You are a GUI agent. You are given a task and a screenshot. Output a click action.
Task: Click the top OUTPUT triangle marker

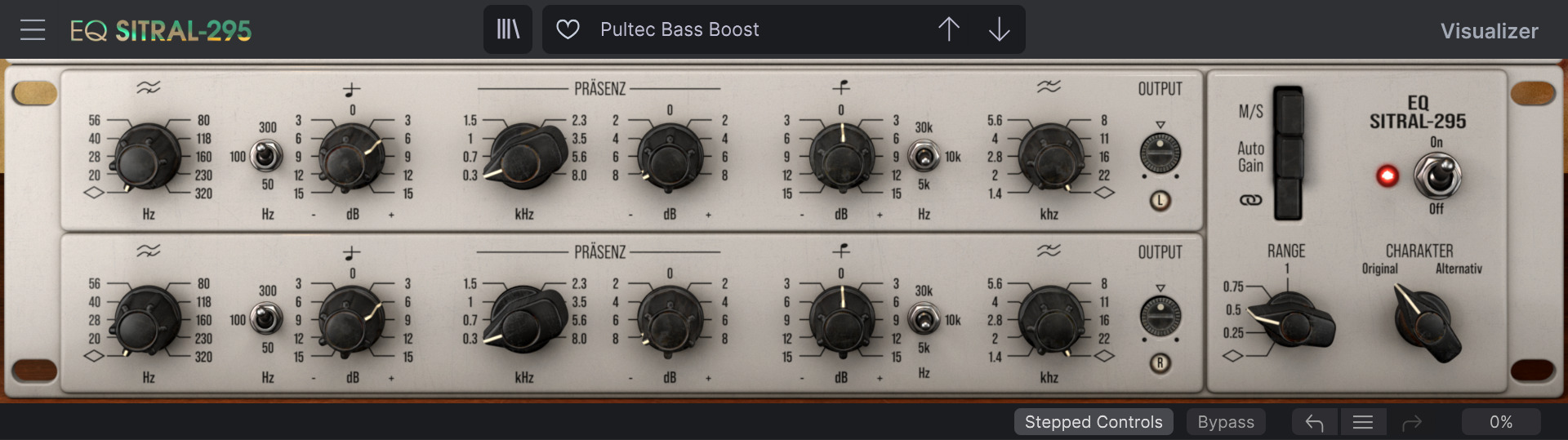pyautogui.click(x=1160, y=125)
